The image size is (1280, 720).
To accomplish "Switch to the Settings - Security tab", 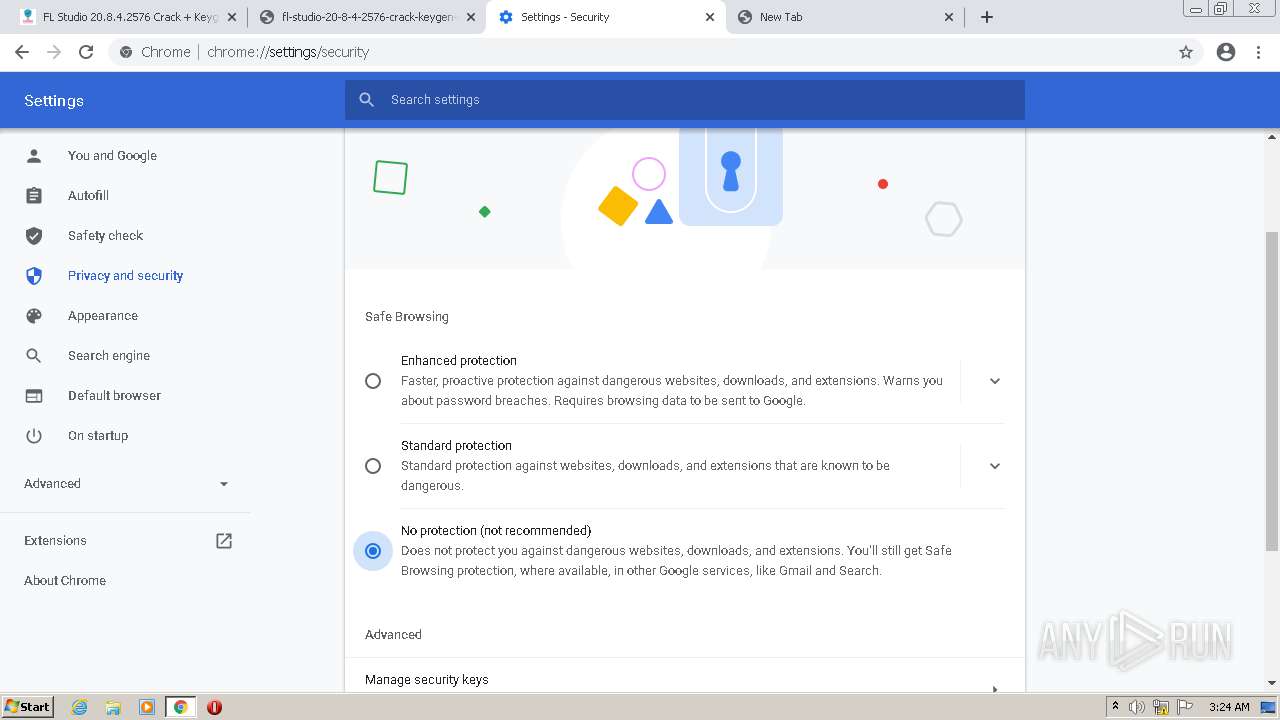I will click(604, 17).
